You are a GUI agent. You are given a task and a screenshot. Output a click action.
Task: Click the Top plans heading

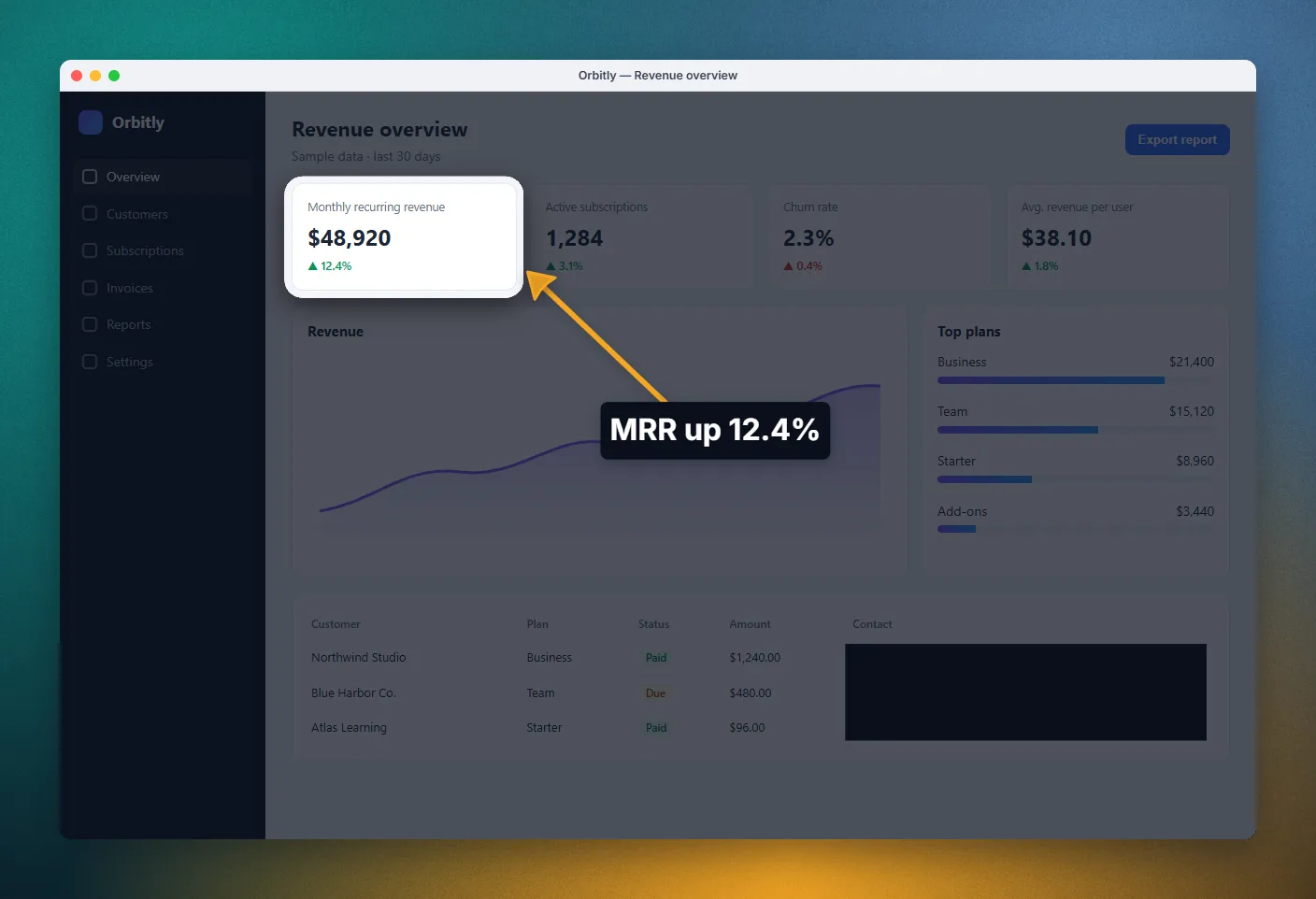[x=969, y=332]
